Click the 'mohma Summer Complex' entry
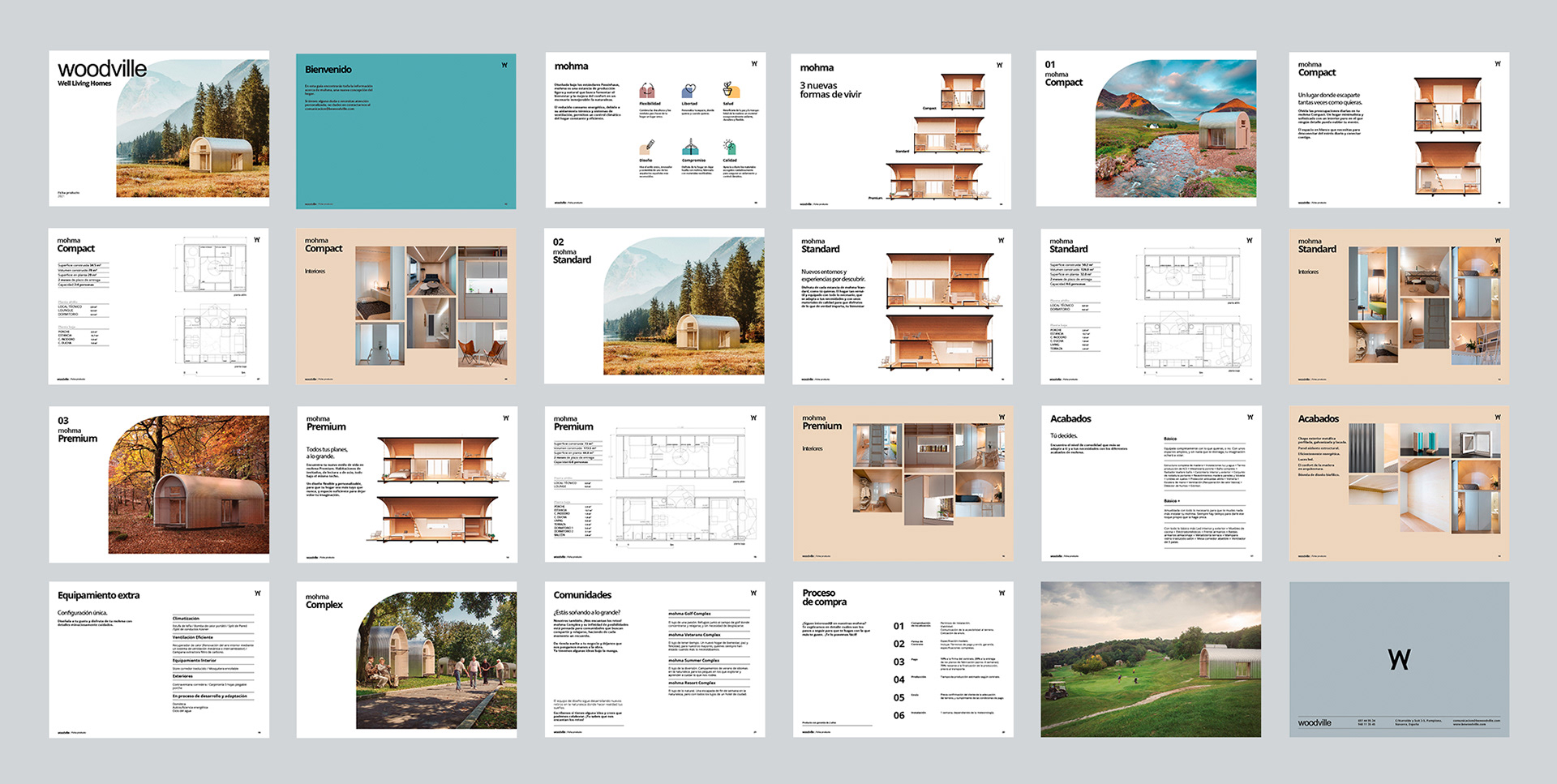1557x784 pixels. pyautogui.click(x=693, y=661)
